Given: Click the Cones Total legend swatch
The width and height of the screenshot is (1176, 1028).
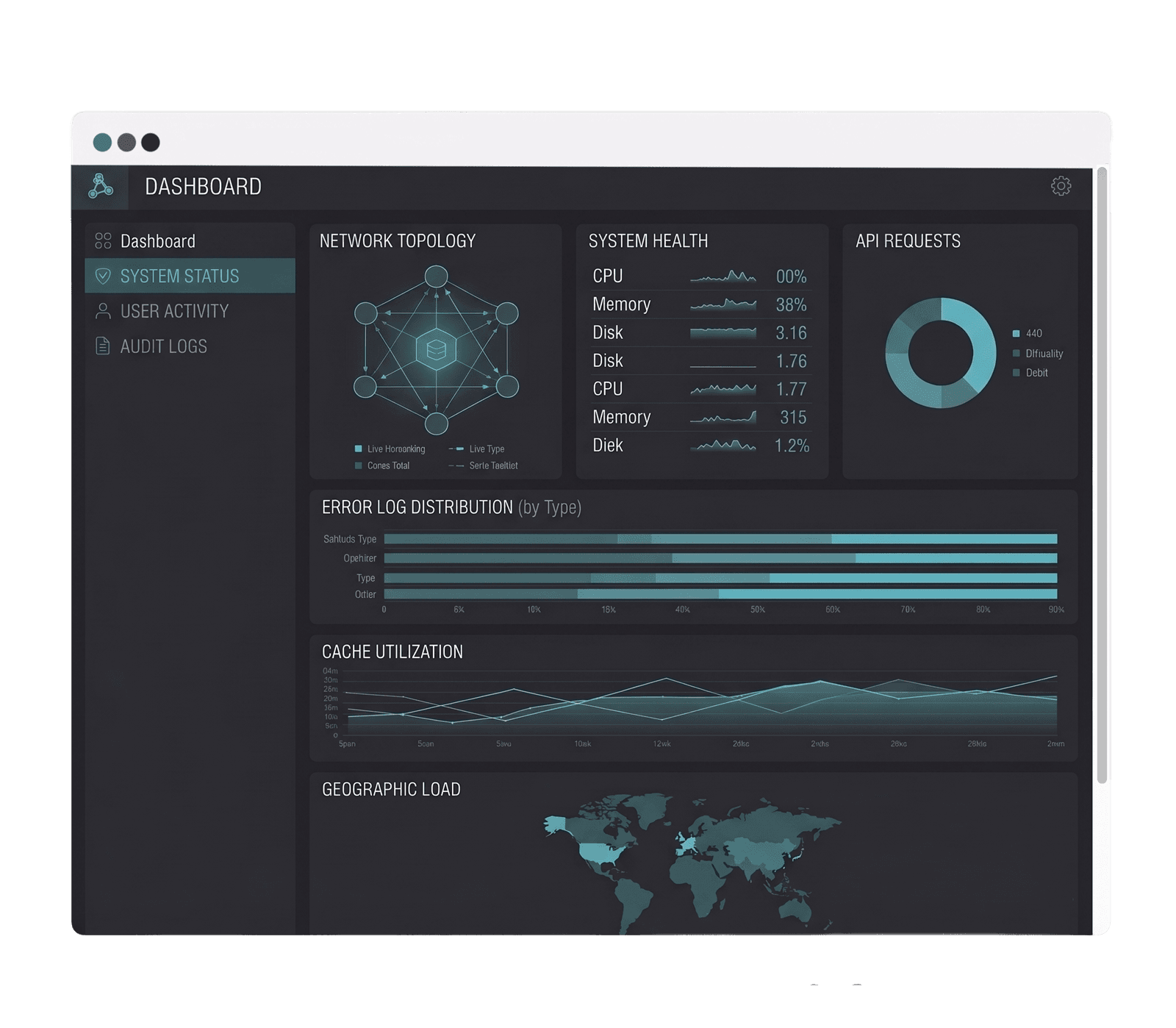Looking at the screenshot, I should coord(358,465).
